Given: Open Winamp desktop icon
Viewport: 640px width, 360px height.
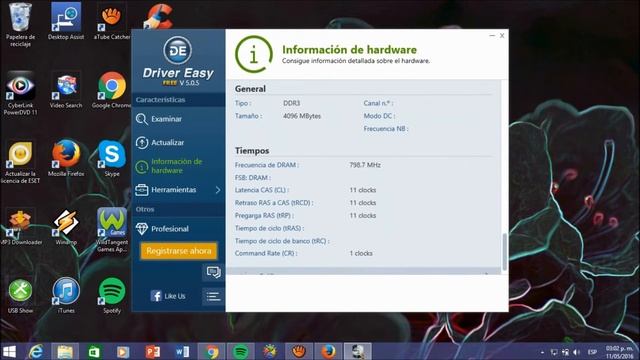Looking at the screenshot, I should click(x=66, y=227).
